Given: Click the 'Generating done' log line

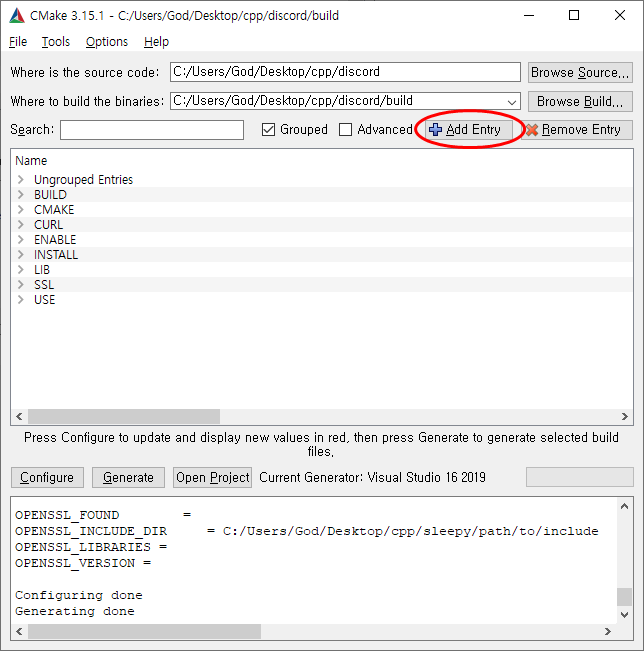Looking at the screenshot, I should click(x=75, y=611).
